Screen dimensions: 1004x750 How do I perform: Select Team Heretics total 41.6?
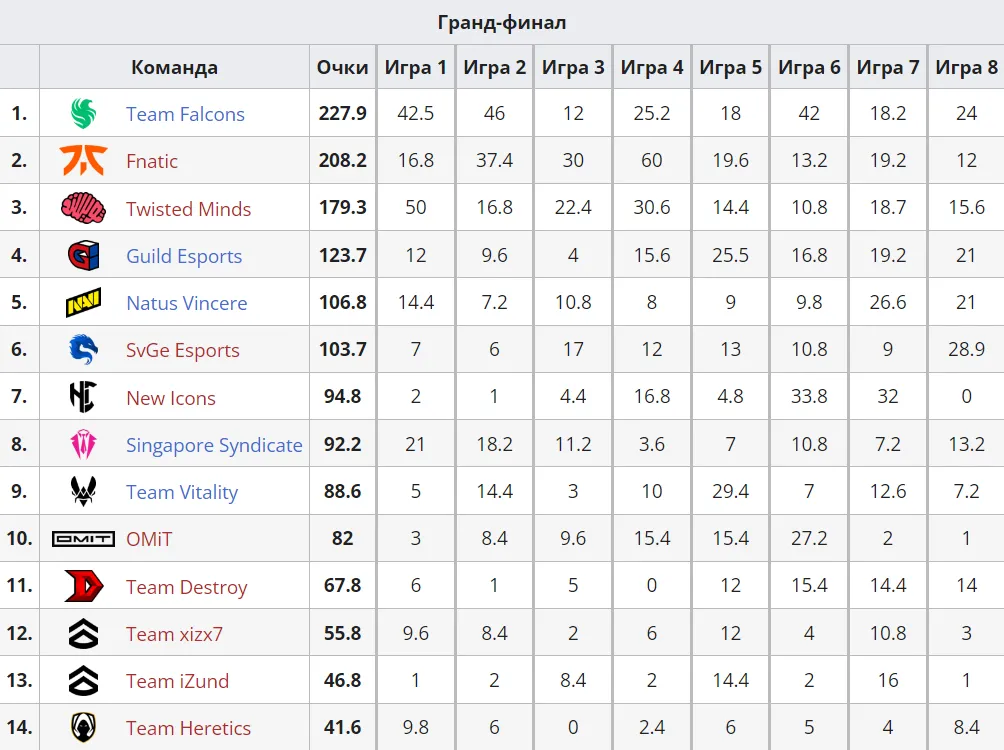(343, 728)
